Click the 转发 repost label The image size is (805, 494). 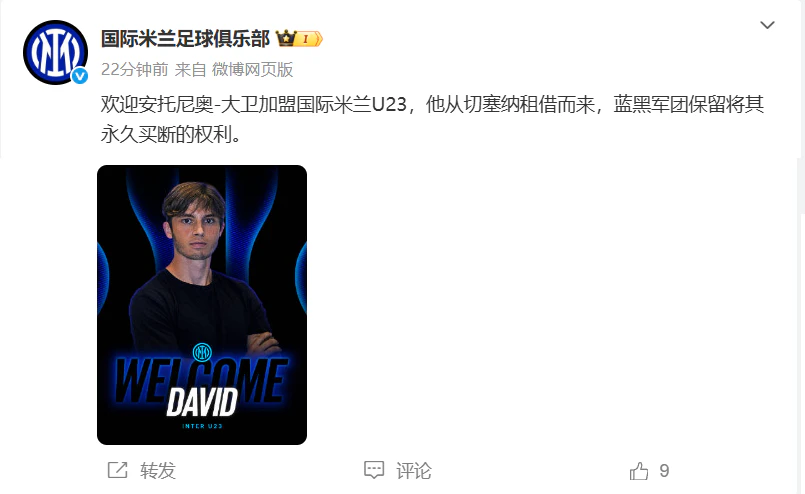pyautogui.click(x=158, y=470)
